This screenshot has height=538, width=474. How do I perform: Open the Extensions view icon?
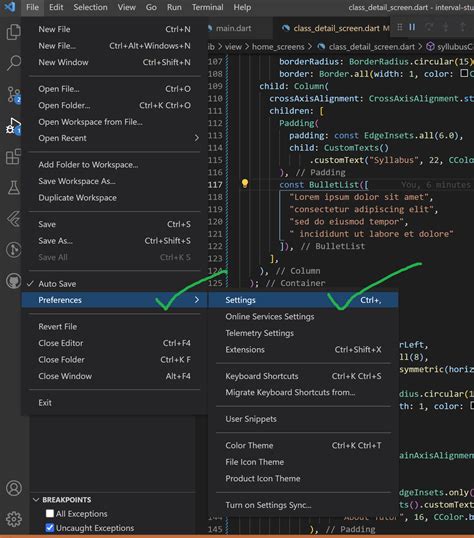[x=13, y=157]
